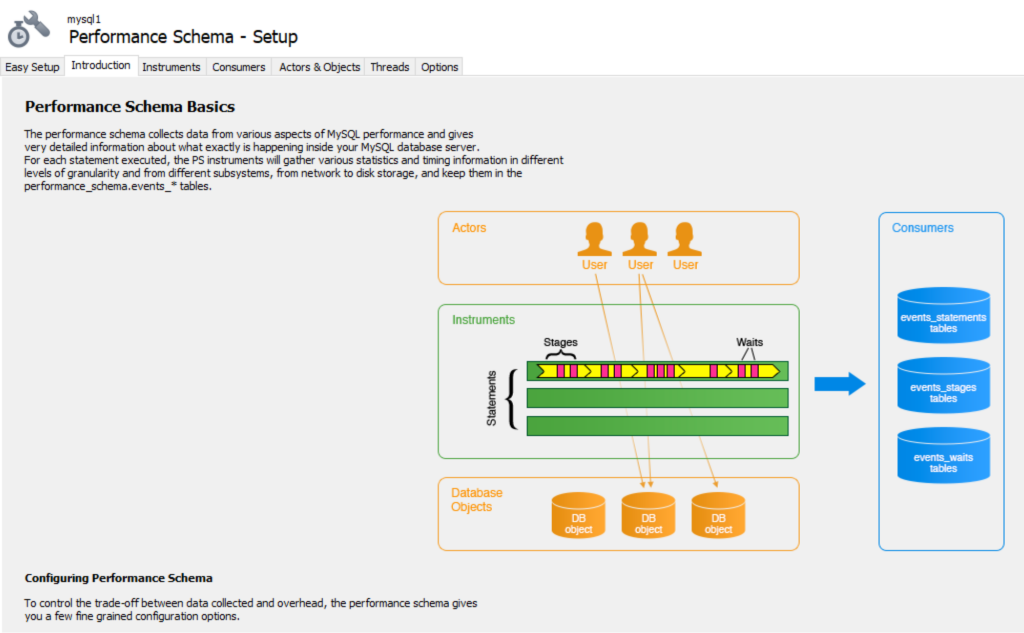Click the wrench and stopwatch setup icon
The width and height of the screenshot is (1024, 633).
click(x=28, y=29)
